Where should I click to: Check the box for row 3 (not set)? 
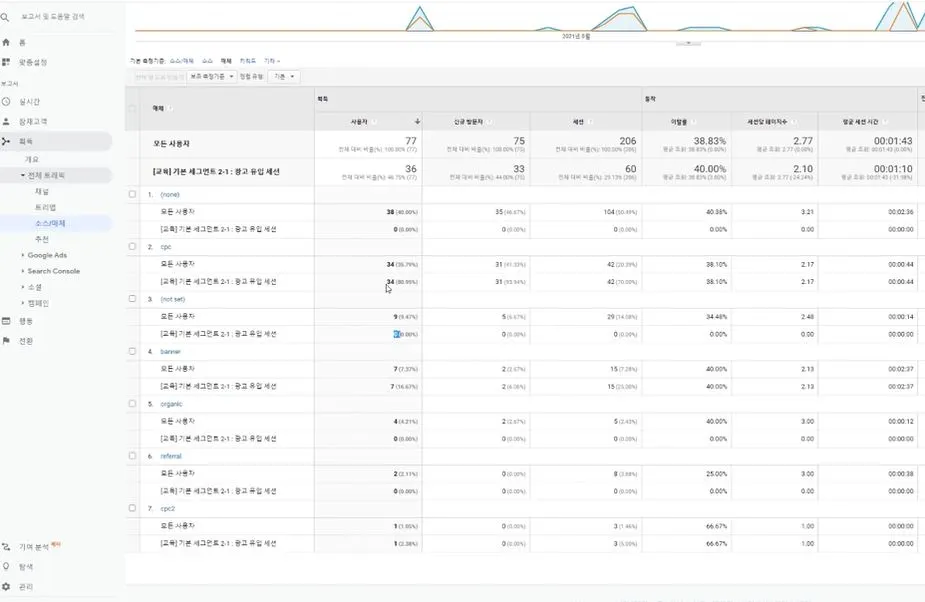click(132, 299)
